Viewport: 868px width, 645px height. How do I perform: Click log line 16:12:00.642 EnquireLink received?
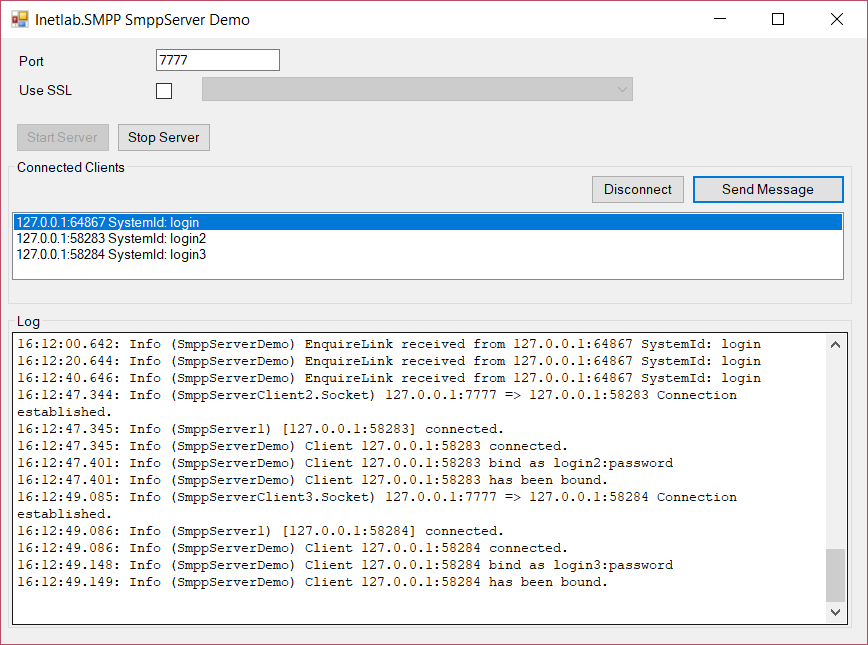coord(389,344)
